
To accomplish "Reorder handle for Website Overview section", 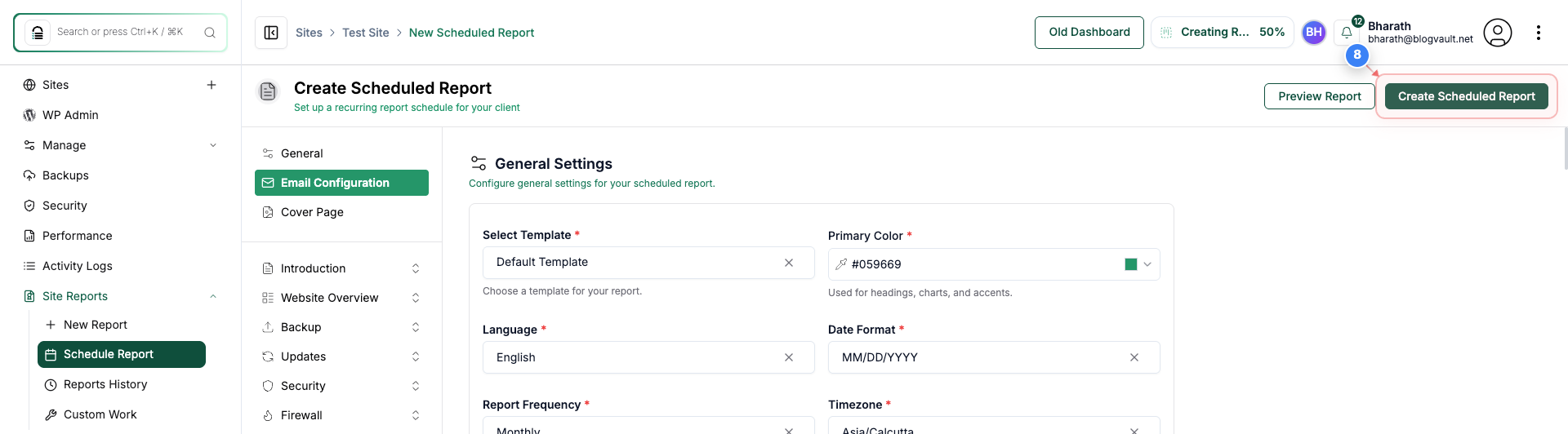I will click(x=416, y=298).
